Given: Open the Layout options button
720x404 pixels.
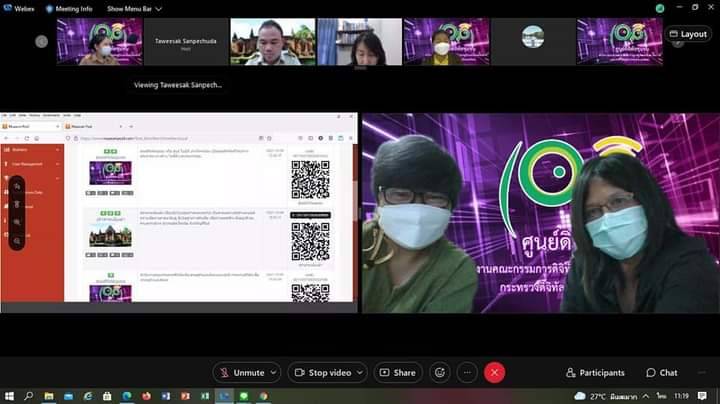Looking at the screenshot, I should (x=688, y=34).
